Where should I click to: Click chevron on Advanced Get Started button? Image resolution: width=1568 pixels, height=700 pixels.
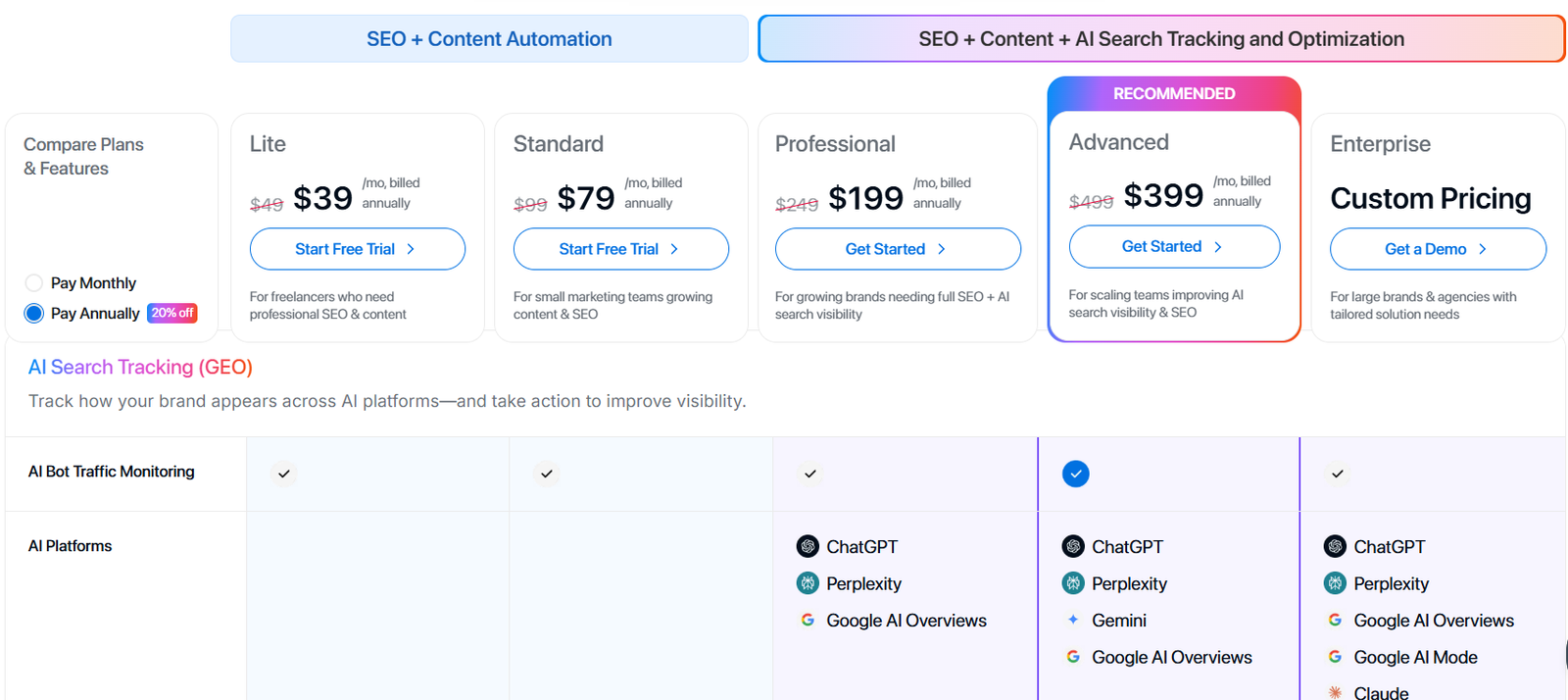click(x=1218, y=247)
